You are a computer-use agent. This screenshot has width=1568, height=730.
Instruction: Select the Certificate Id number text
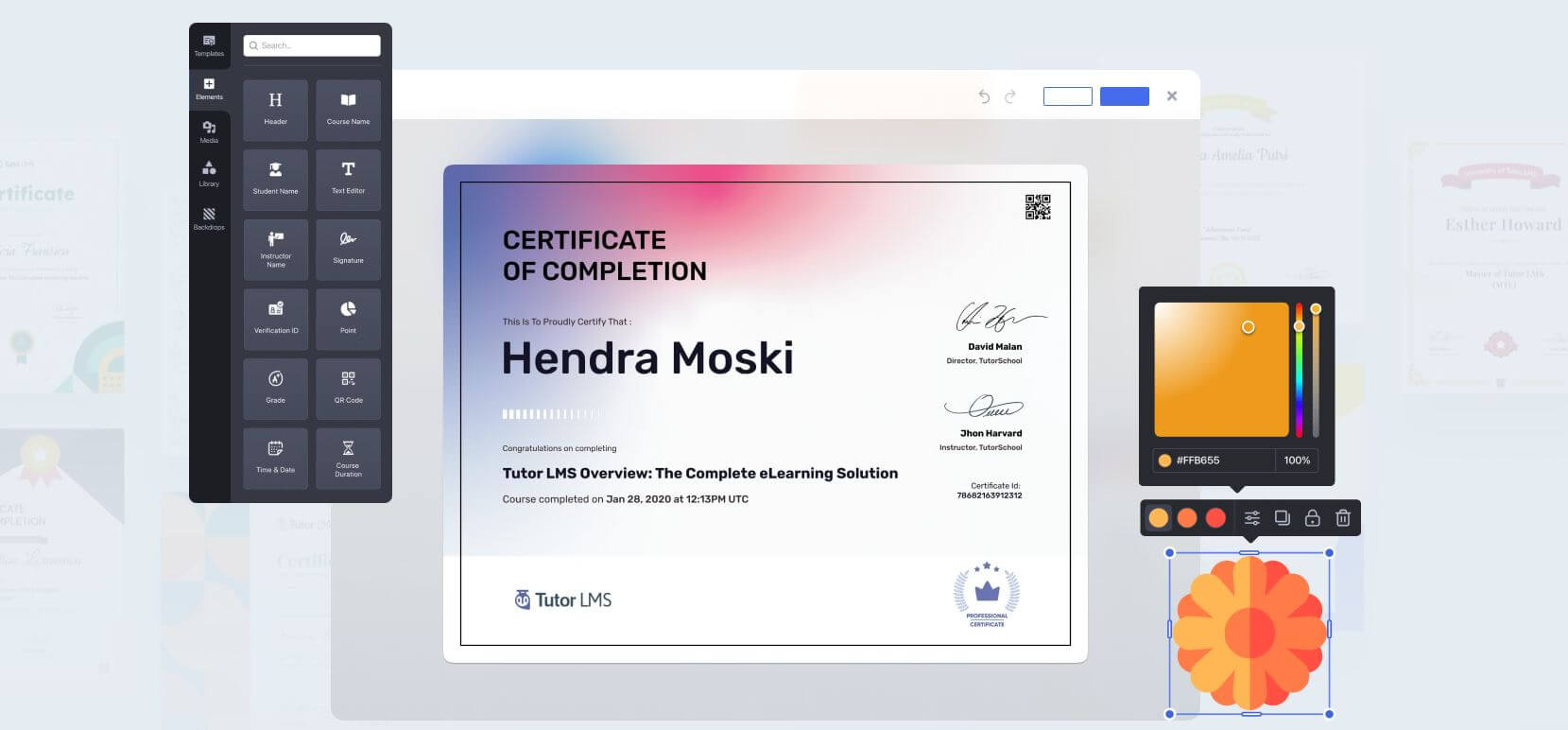989,495
